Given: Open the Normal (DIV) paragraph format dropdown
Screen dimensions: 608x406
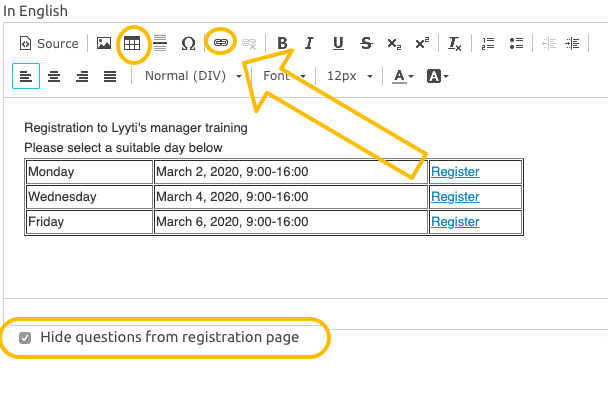Looking at the screenshot, I should coord(193,76).
